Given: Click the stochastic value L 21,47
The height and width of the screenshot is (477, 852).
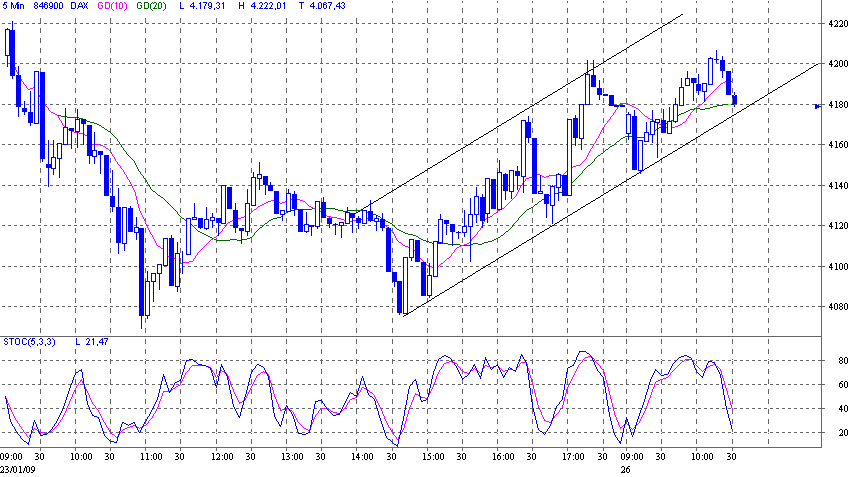Looking at the screenshot, I should point(92,342).
